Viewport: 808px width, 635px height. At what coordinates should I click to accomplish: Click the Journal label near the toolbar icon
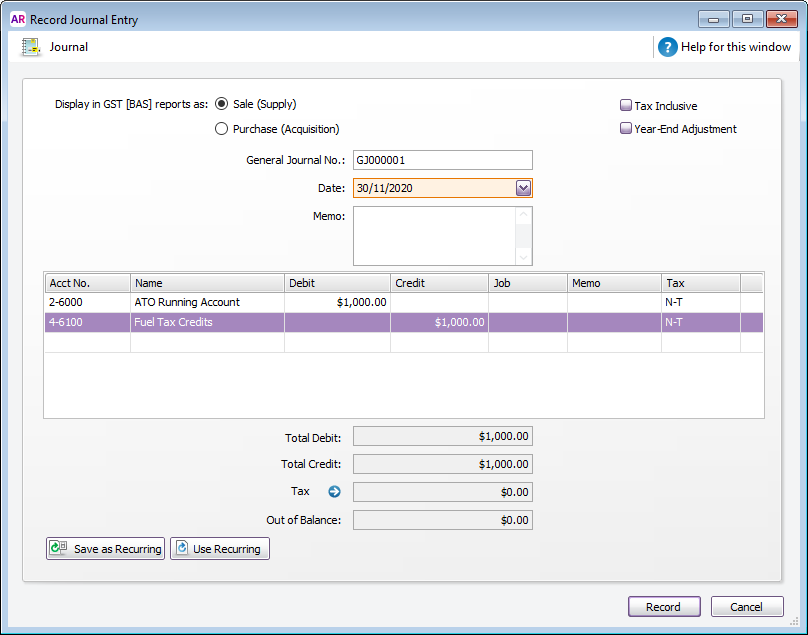coord(68,46)
